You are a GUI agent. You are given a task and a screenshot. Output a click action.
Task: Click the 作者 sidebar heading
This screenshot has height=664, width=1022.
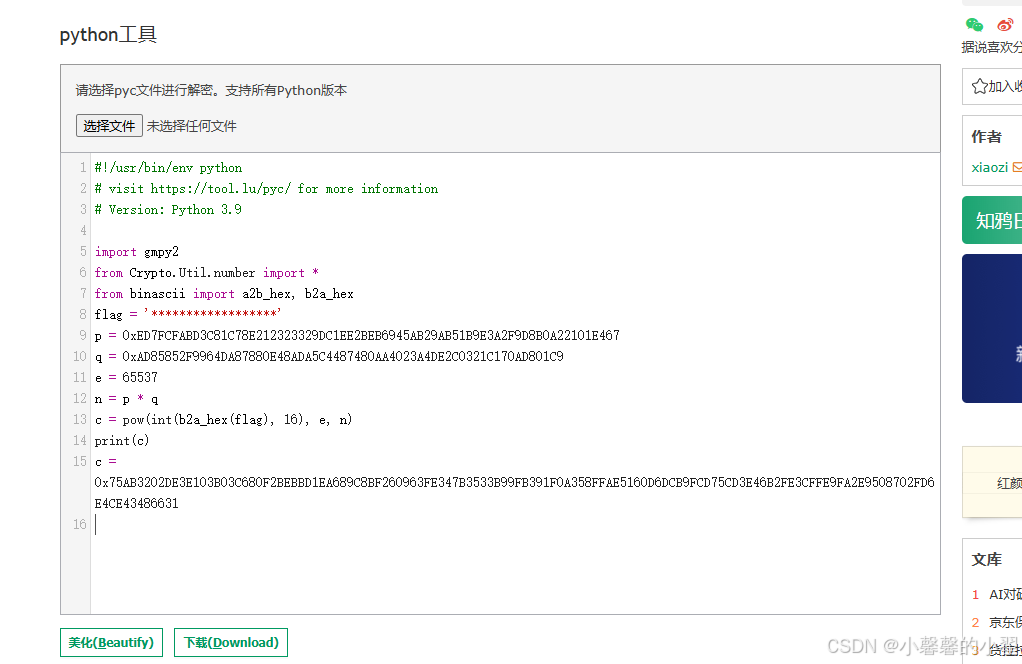pyautogui.click(x=986, y=136)
